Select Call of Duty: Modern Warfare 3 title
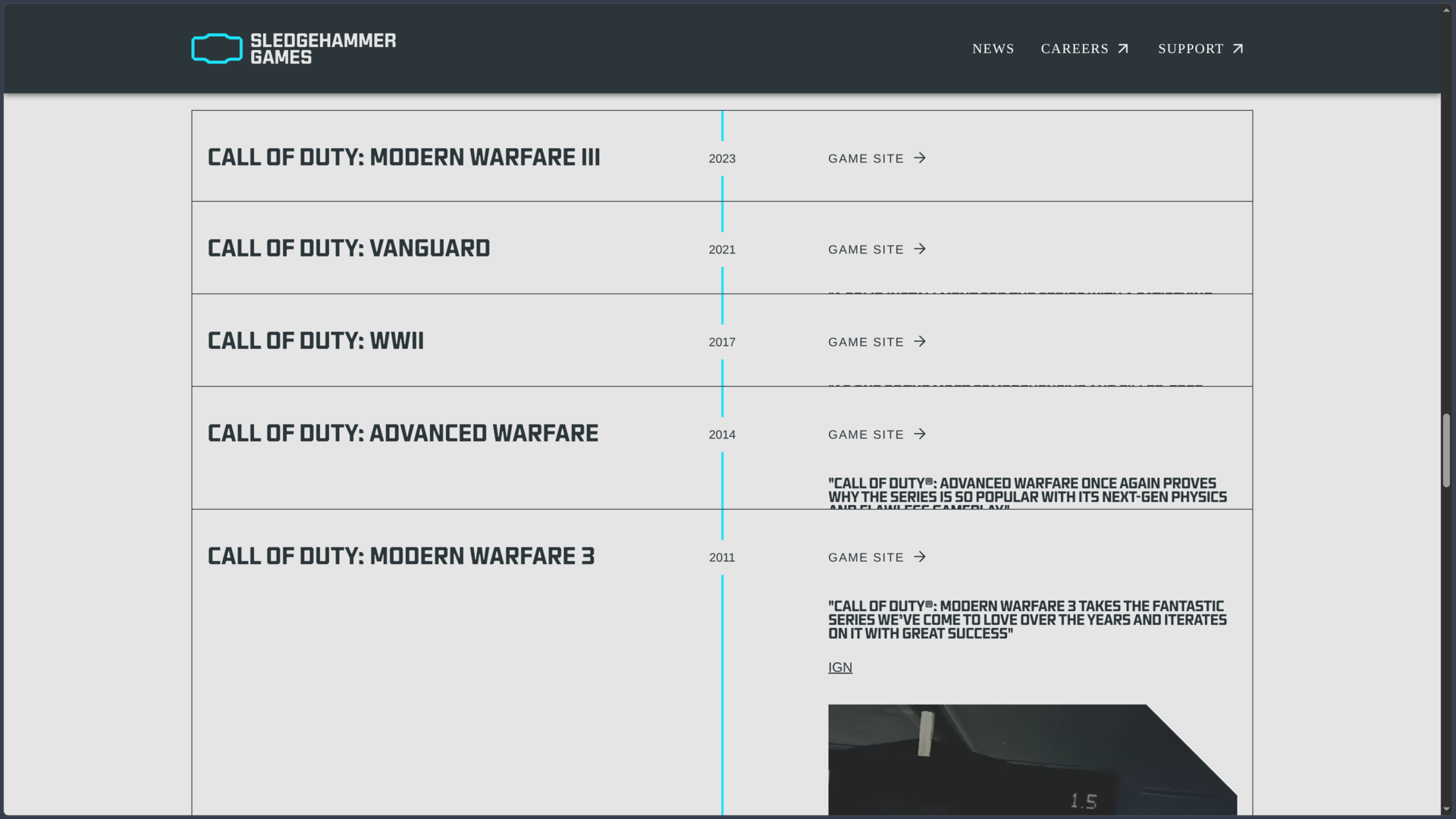1456x819 pixels. (x=401, y=556)
